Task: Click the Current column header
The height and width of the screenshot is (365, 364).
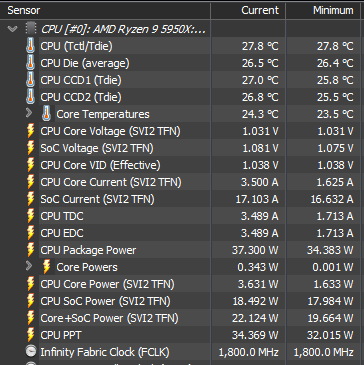Action: 248,10
